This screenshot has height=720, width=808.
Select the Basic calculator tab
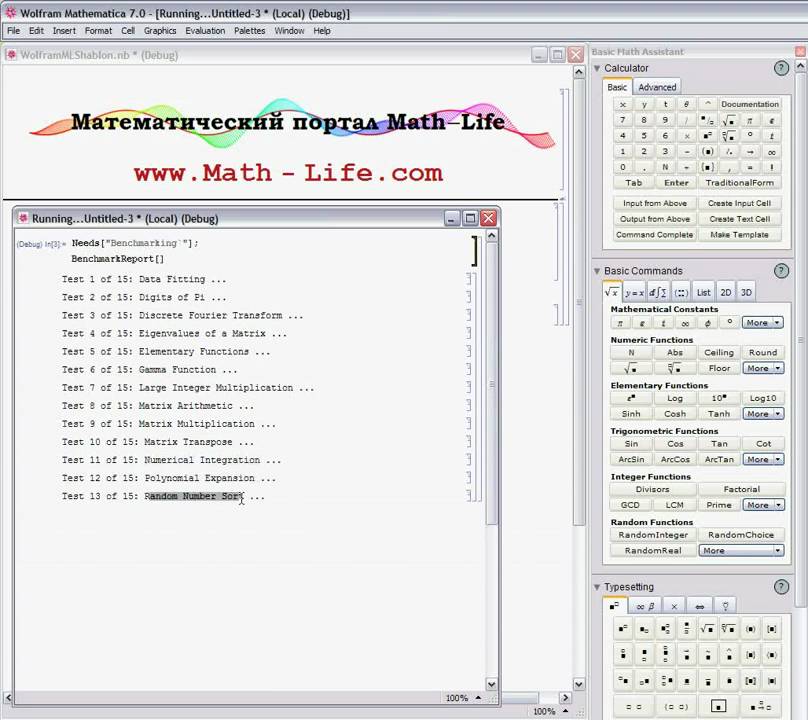(x=617, y=87)
